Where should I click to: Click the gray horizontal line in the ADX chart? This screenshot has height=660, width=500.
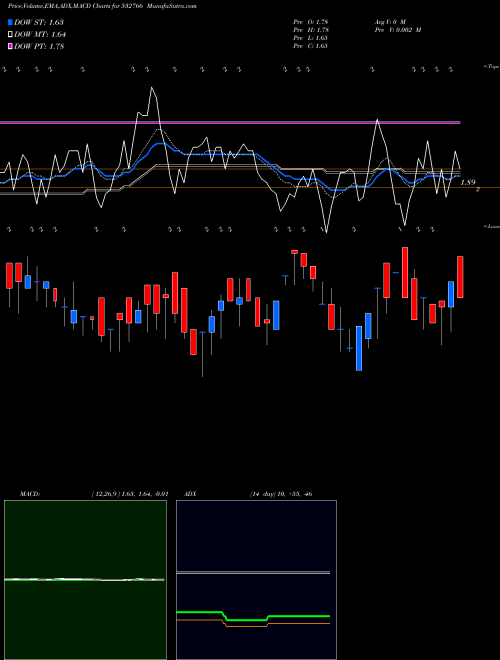[x=253, y=572]
